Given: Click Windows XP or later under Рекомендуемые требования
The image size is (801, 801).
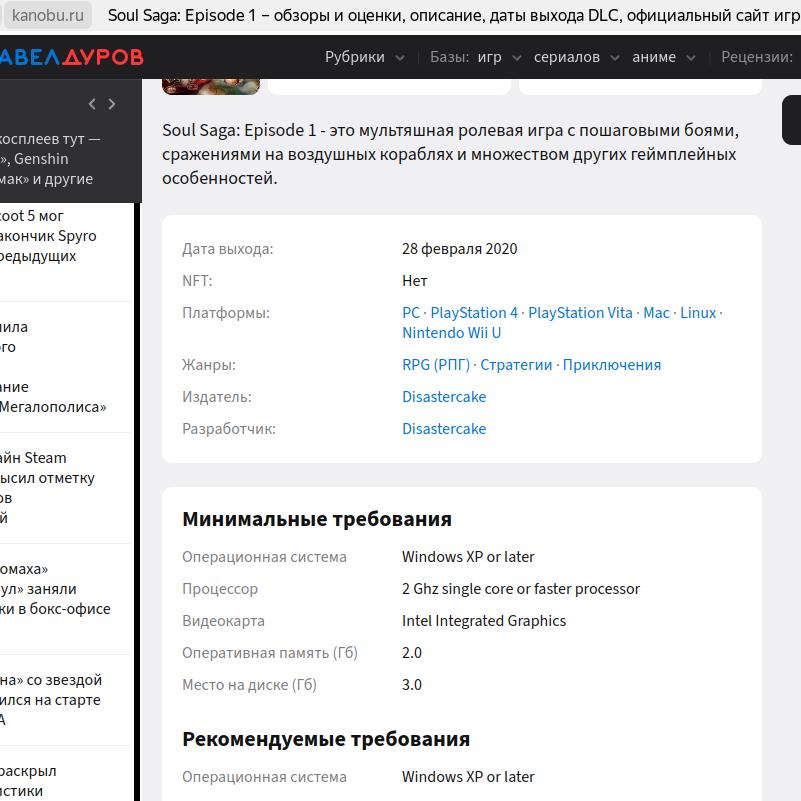Looking at the screenshot, I should pyautogui.click(x=468, y=777).
